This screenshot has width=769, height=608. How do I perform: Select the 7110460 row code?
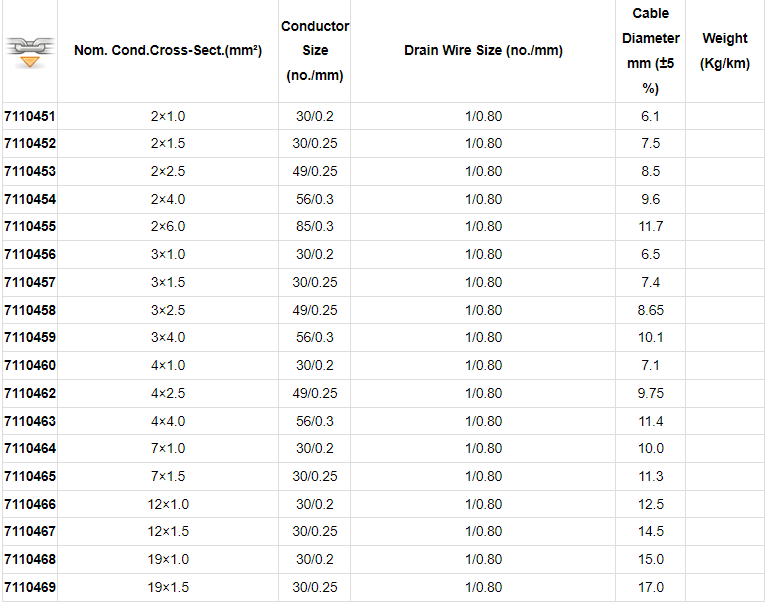tap(30, 365)
